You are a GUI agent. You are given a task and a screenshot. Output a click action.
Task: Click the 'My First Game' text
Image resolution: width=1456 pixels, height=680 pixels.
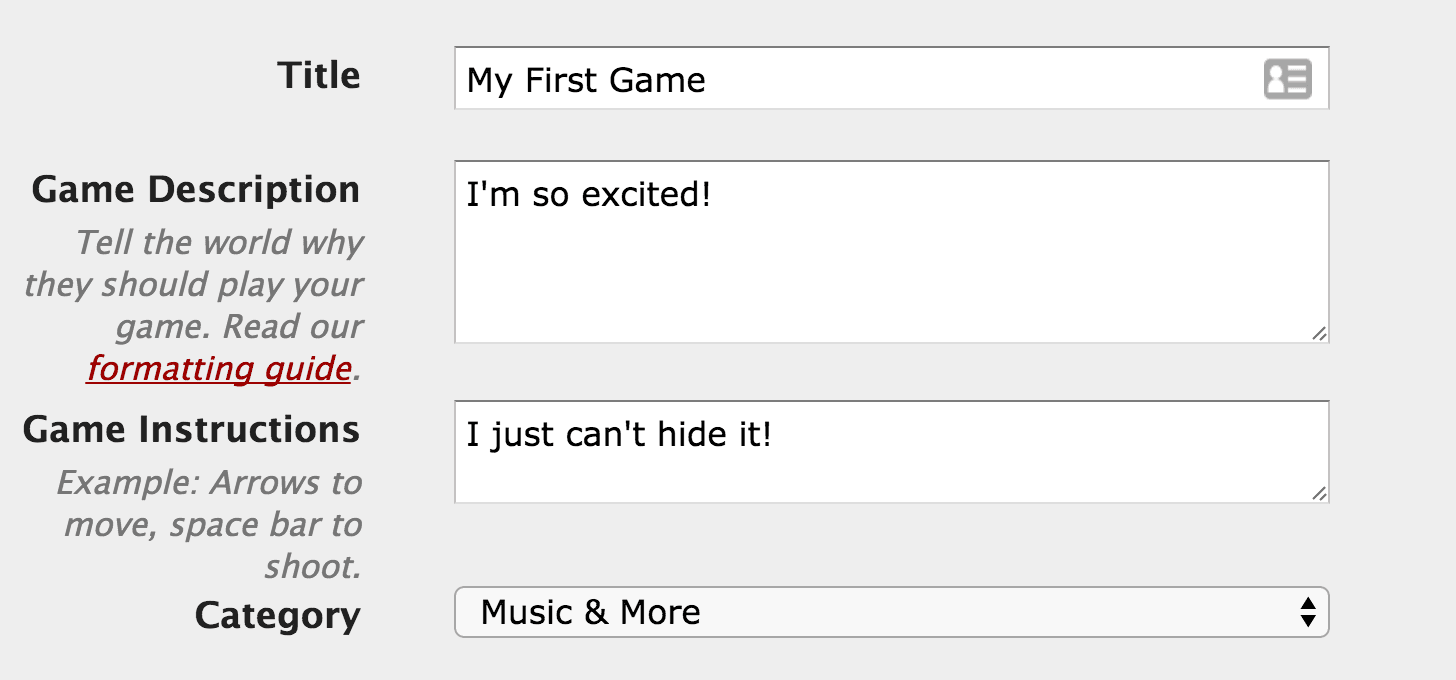pyautogui.click(x=586, y=80)
